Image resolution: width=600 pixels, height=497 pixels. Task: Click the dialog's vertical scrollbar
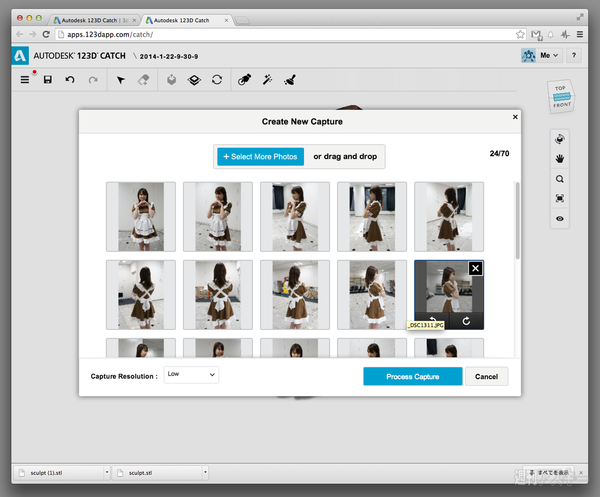(x=517, y=221)
